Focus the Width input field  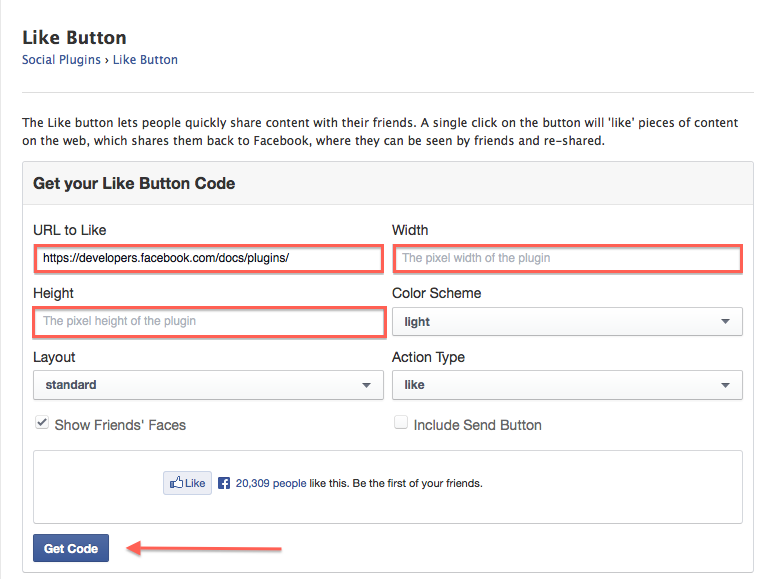coord(567,258)
